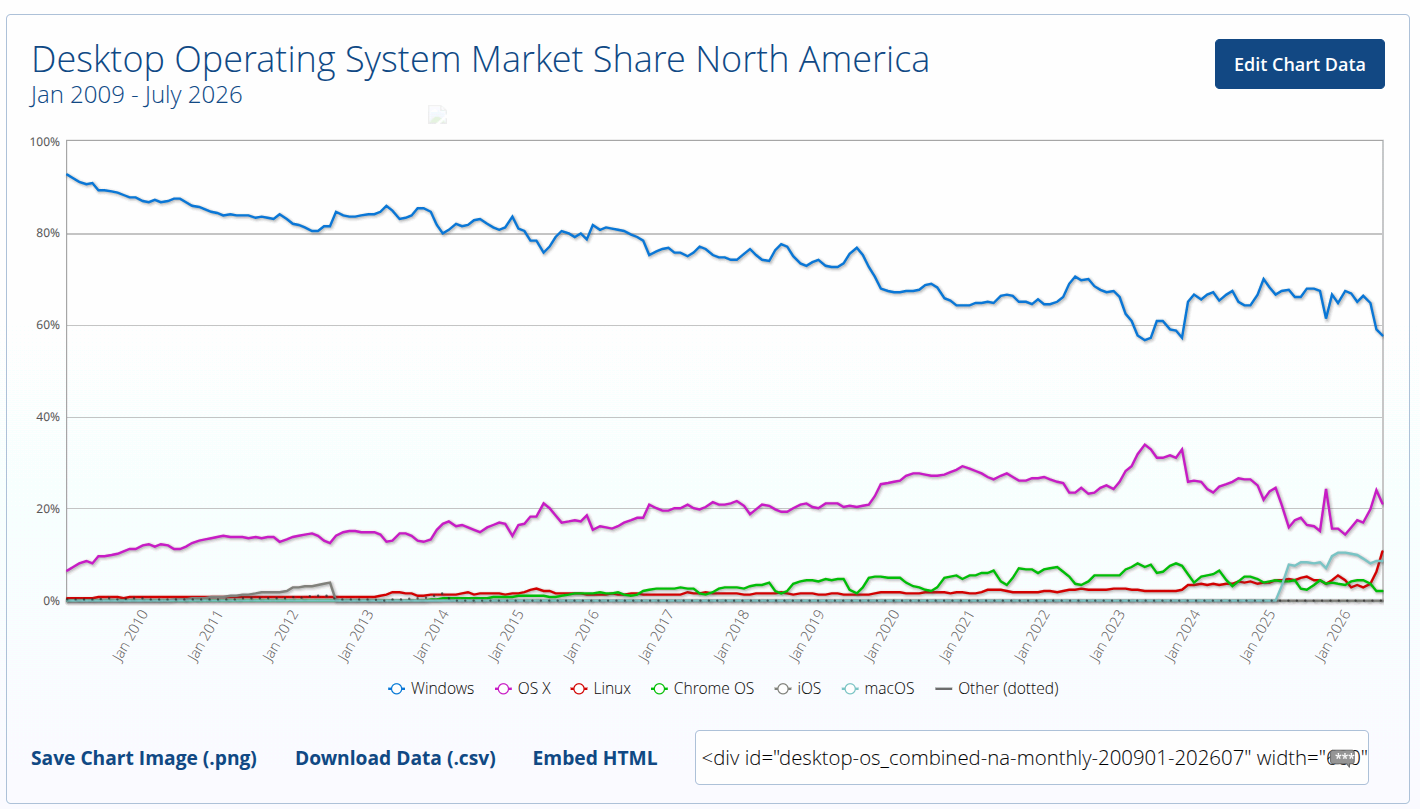Click the Jan 2018 x-axis label
The width and height of the screenshot is (1420, 809).
[731, 635]
